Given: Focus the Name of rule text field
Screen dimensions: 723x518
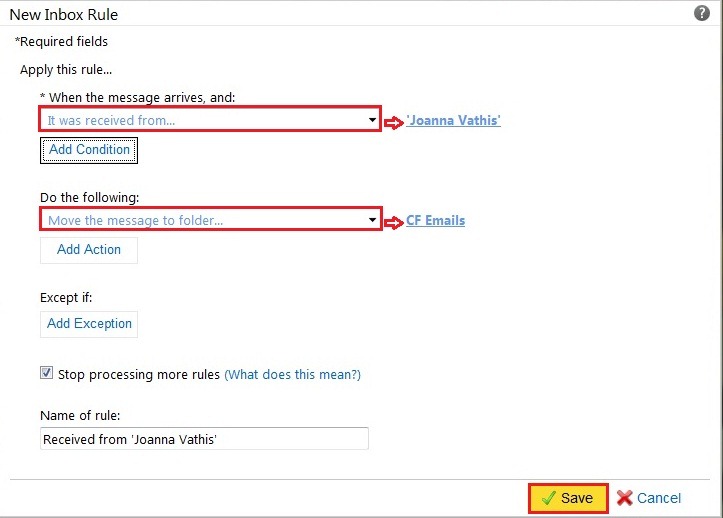Looking at the screenshot, I should tap(204, 439).
